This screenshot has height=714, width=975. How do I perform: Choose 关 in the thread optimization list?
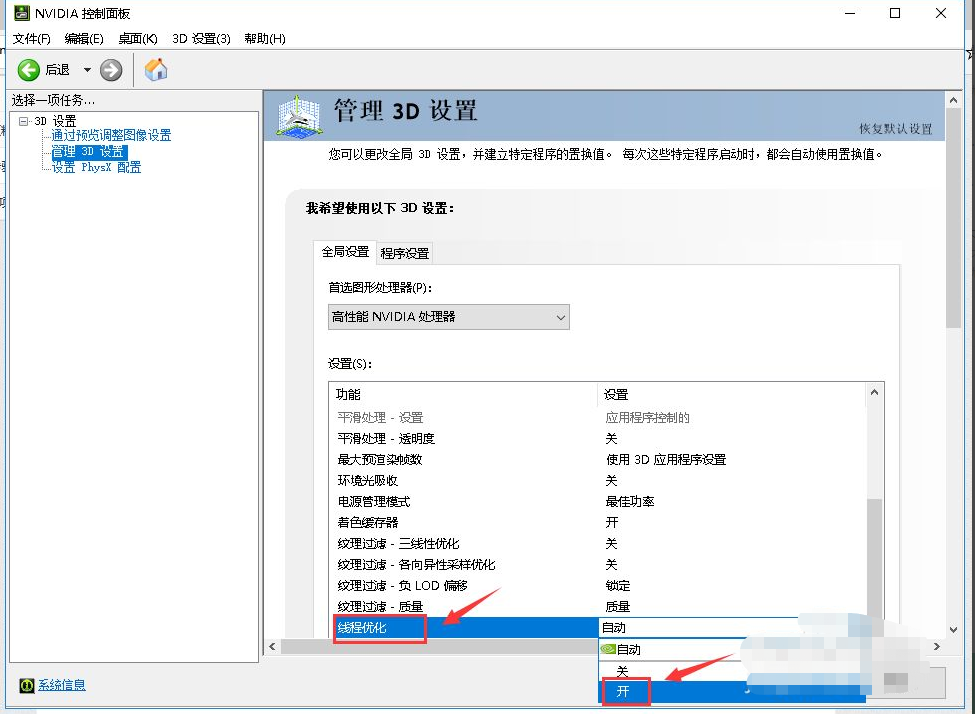click(622, 671)
